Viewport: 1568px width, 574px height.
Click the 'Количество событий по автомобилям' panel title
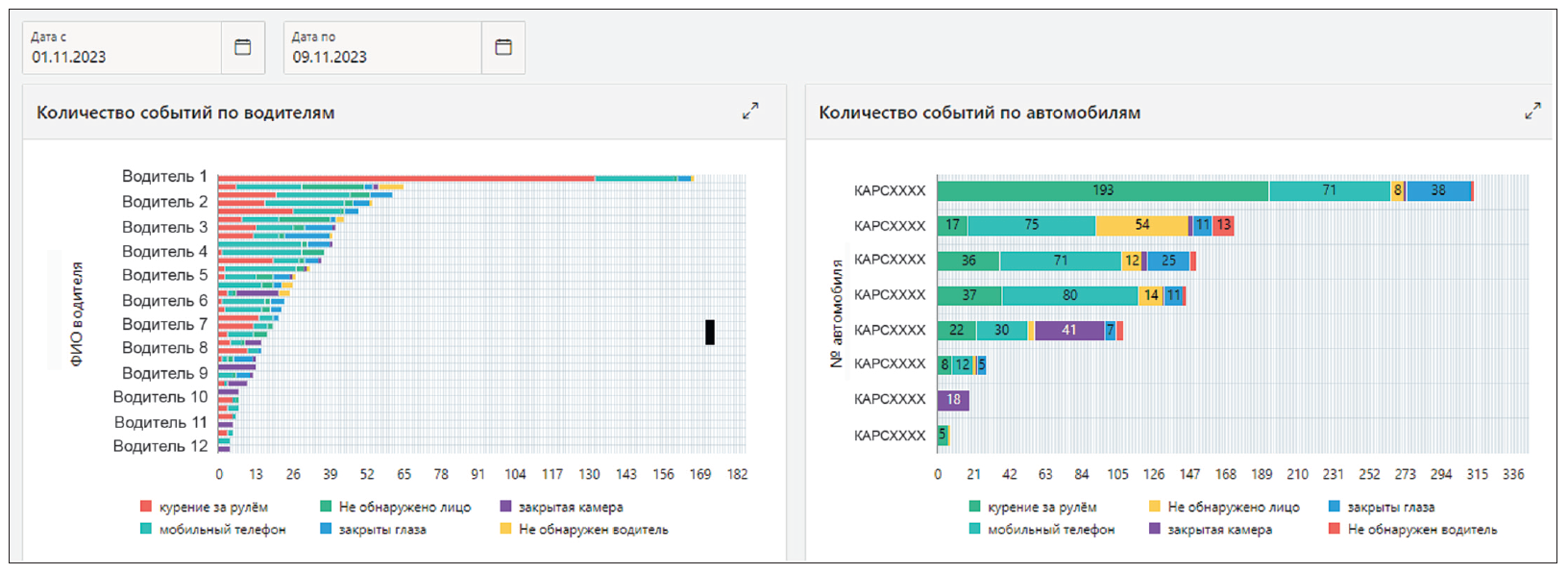[980, 112]
